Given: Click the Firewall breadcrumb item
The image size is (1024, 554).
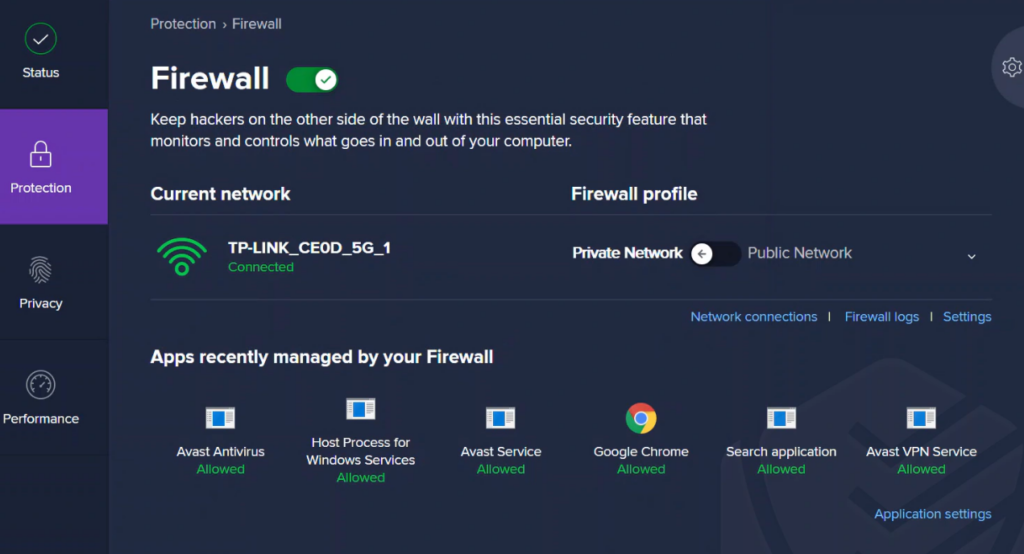Looking at the screenshot, I should click(x=257, y=24).
